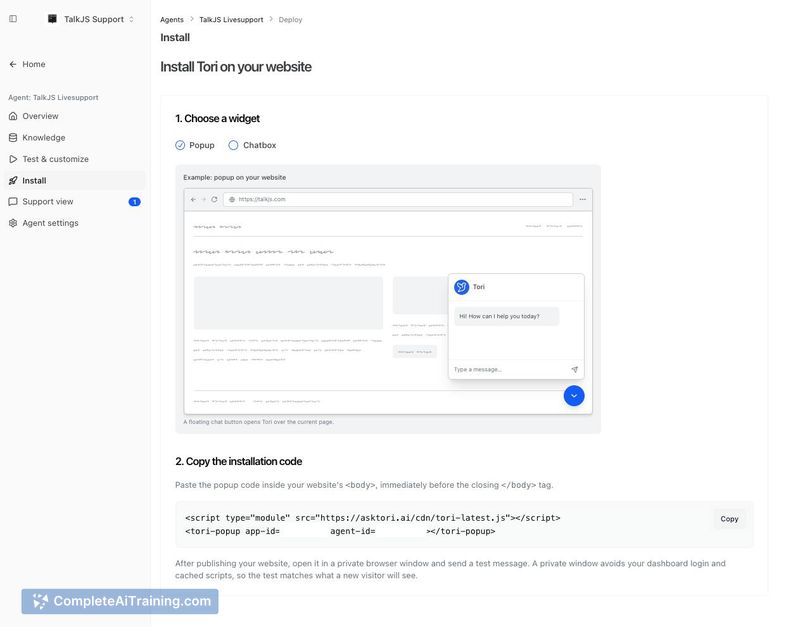This screenshot has height=627, width=800.
Task: Open the TalkJS Livesupport breadcrumb
Action: (x=231, y=19)
